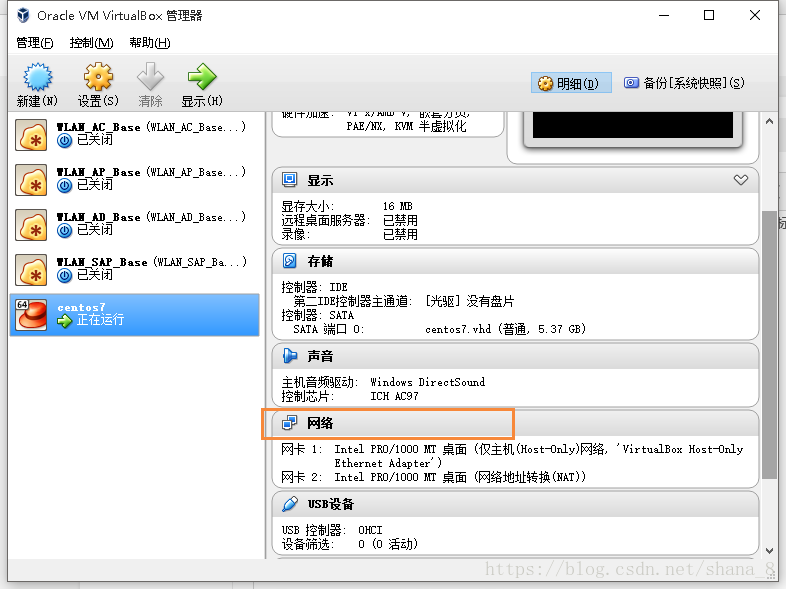Click the Windows DirectSound driver value
This screenshot has height=589, width=786.
click(x=428, y=382)
